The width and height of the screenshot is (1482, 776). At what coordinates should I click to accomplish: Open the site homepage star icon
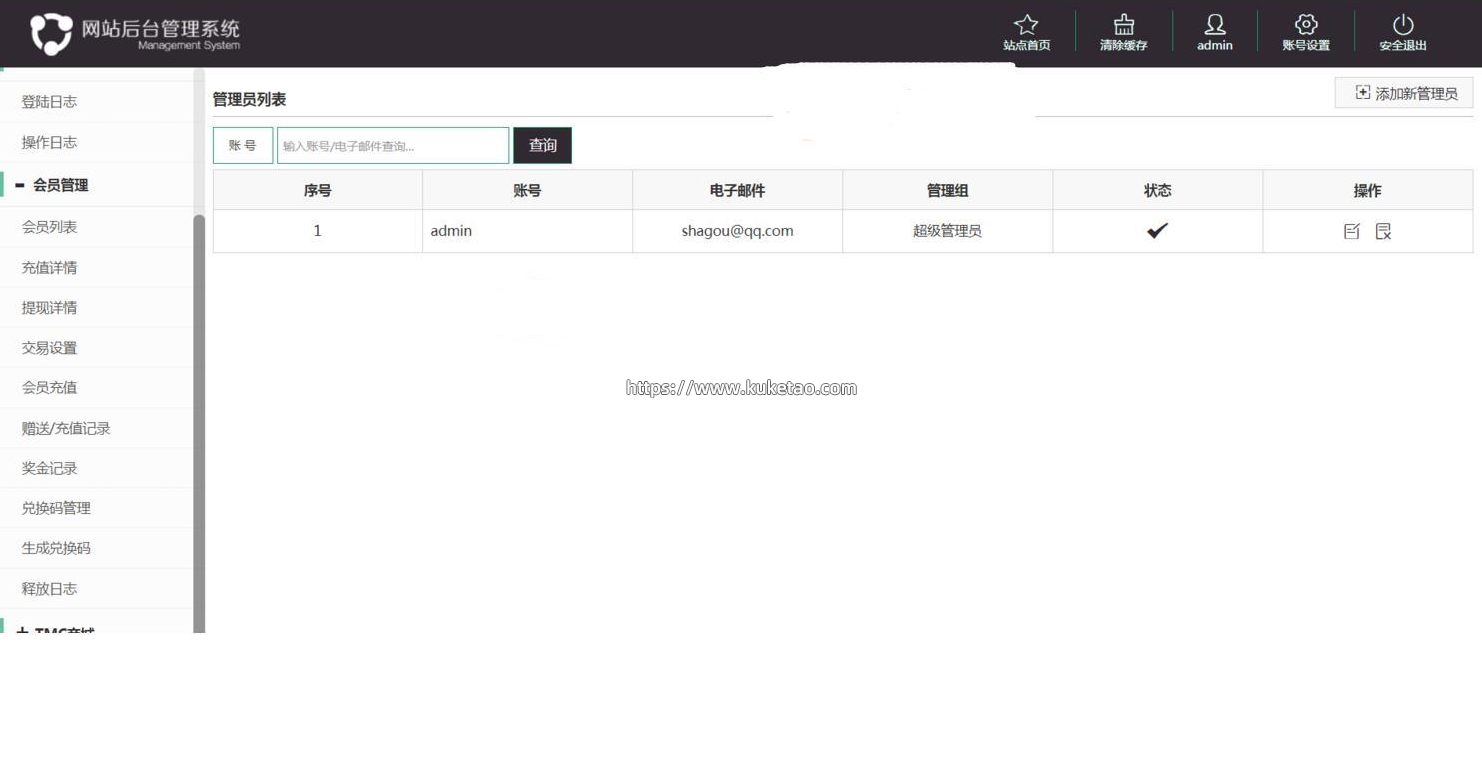pos(1026,25)
